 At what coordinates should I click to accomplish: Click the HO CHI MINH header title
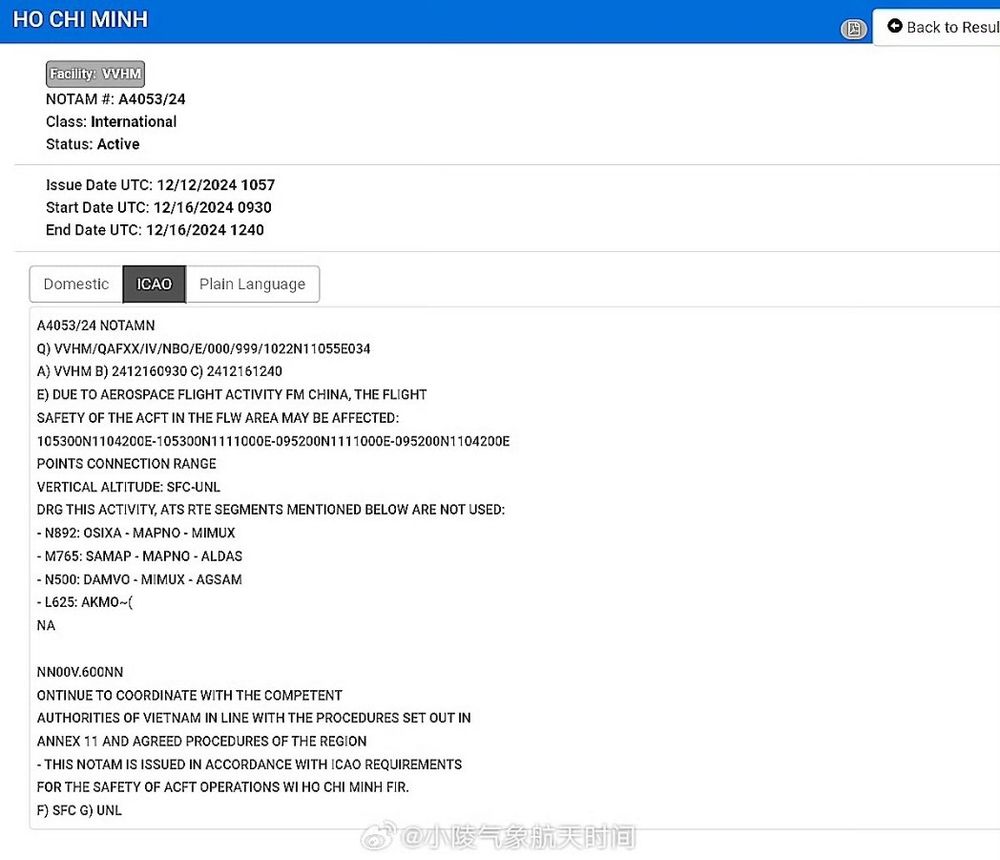pos(80,20)
